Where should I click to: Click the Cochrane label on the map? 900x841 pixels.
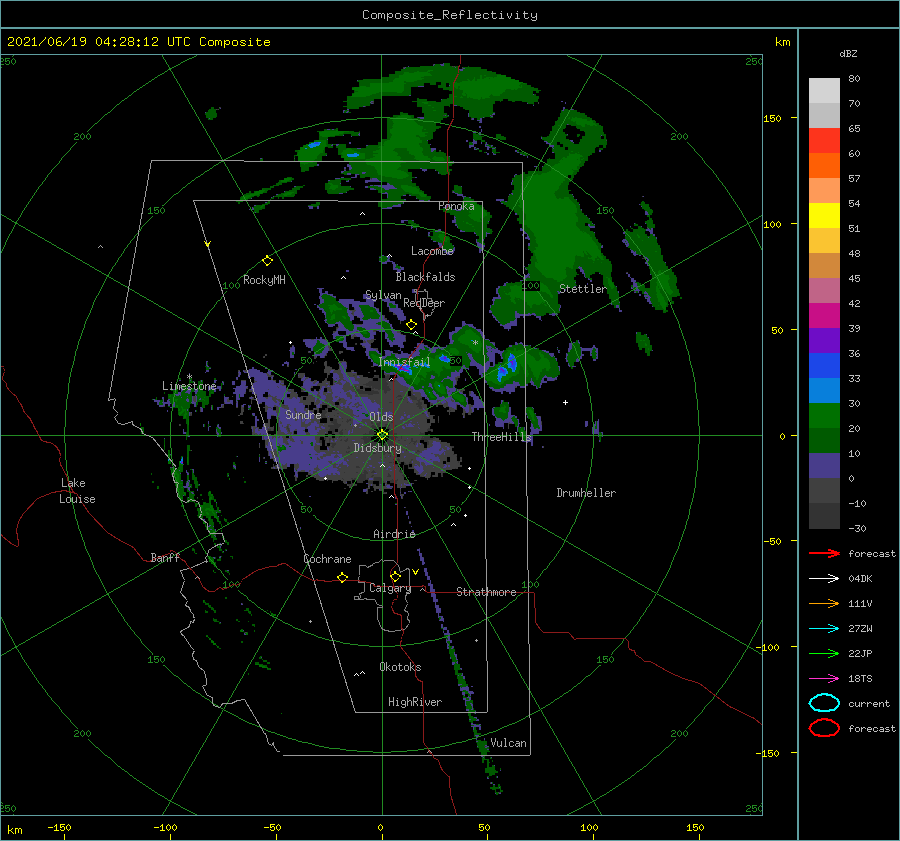pyautogui.click(x=327, y=559)
